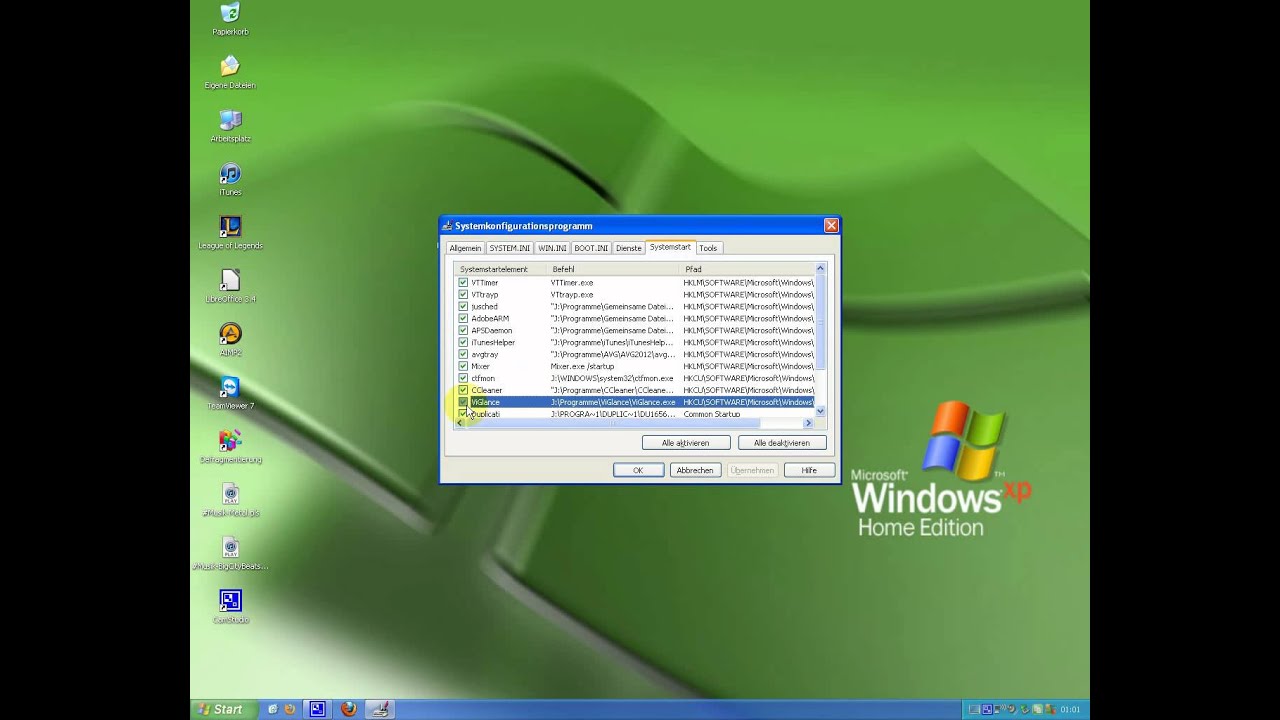Click the ViGlance.exe command path cell
Image resolution: width=1280 pixels, height=720 pixels.
pyautogui.click(x=613, y=402)
